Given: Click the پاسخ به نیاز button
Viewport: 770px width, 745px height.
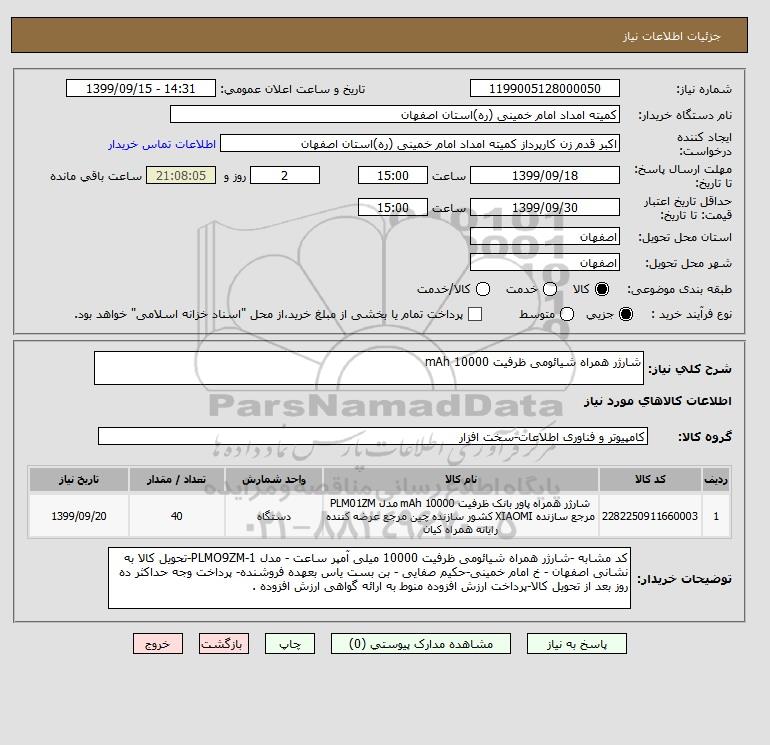Looking at the screenshot, I should (577, 644).
